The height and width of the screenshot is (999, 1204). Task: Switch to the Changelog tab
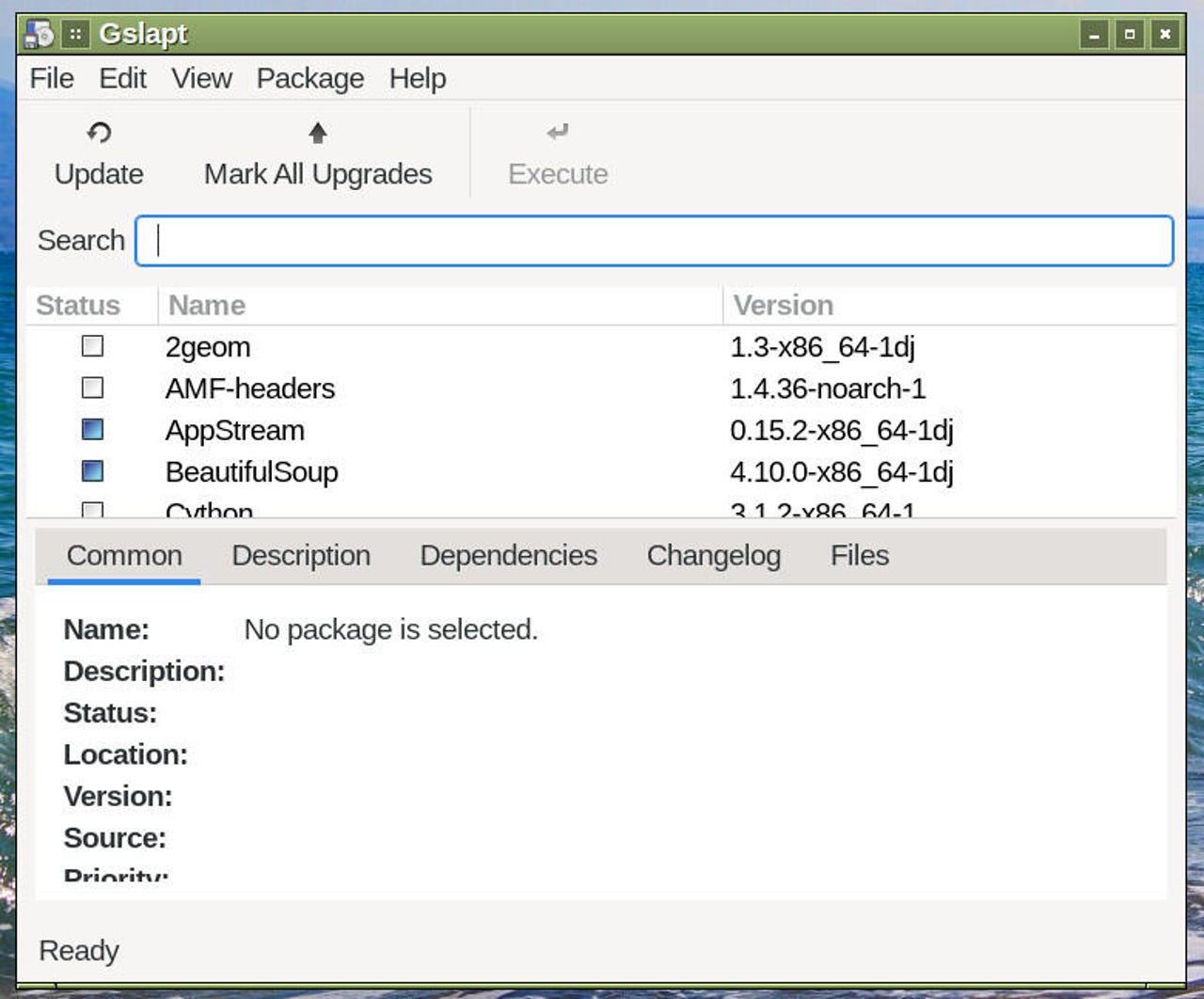tap(713, 556)
